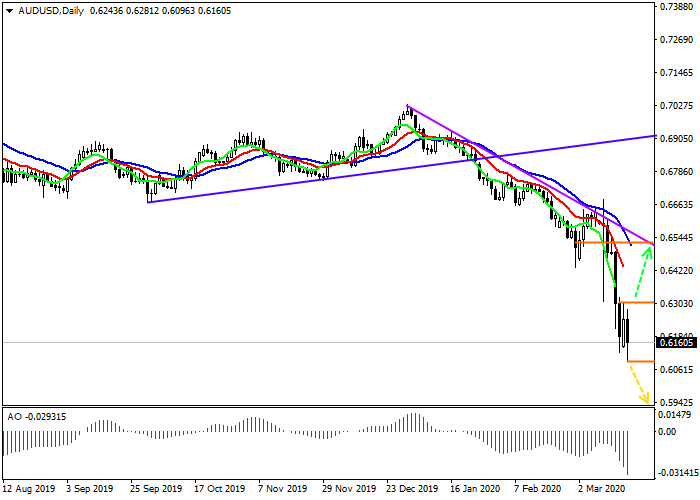Select the yellow dashed downward arrow
Viewport: 700px width, 500px height.
click(638, 383)
